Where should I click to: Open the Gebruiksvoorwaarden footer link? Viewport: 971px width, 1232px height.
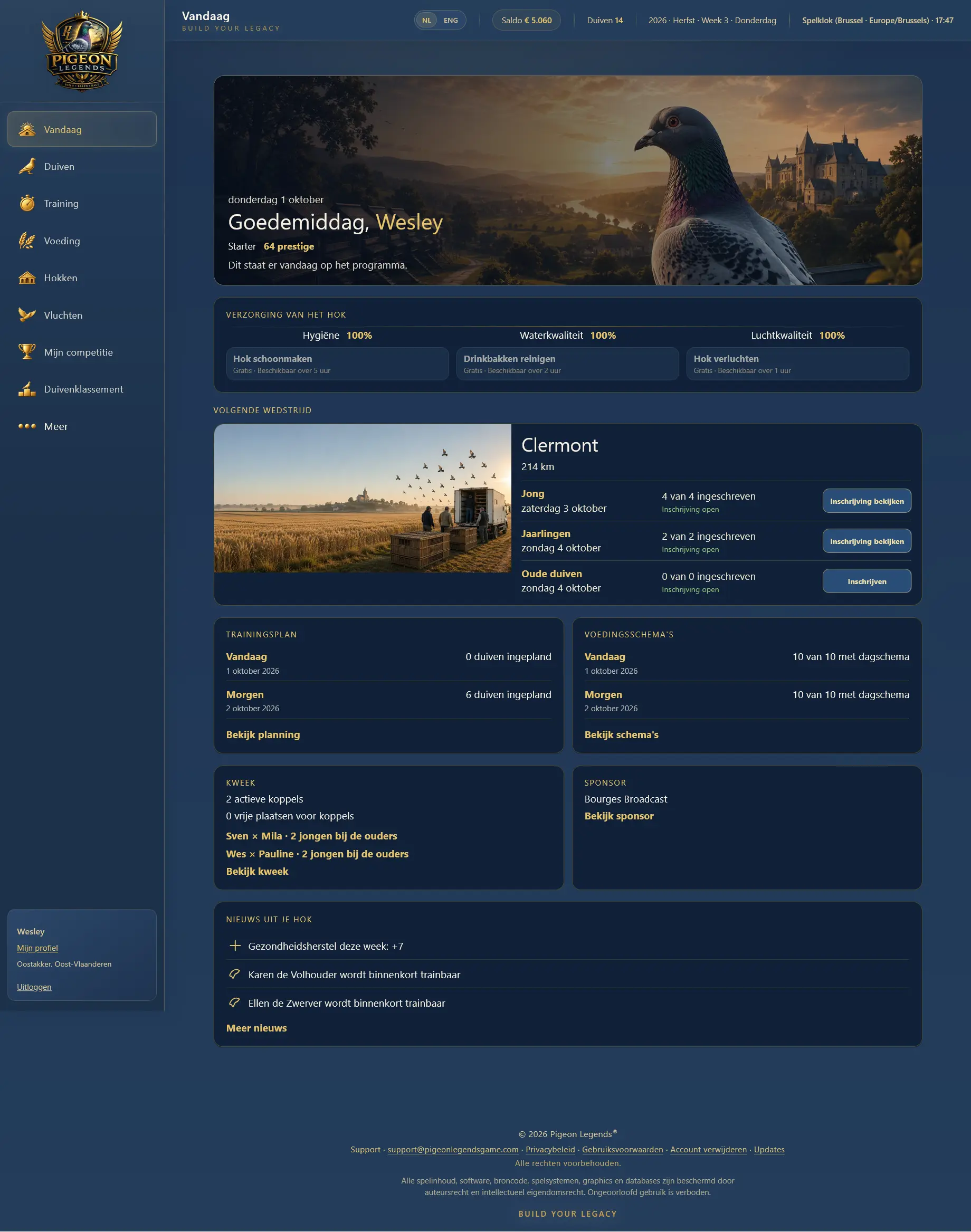(x=623, y=1150)
